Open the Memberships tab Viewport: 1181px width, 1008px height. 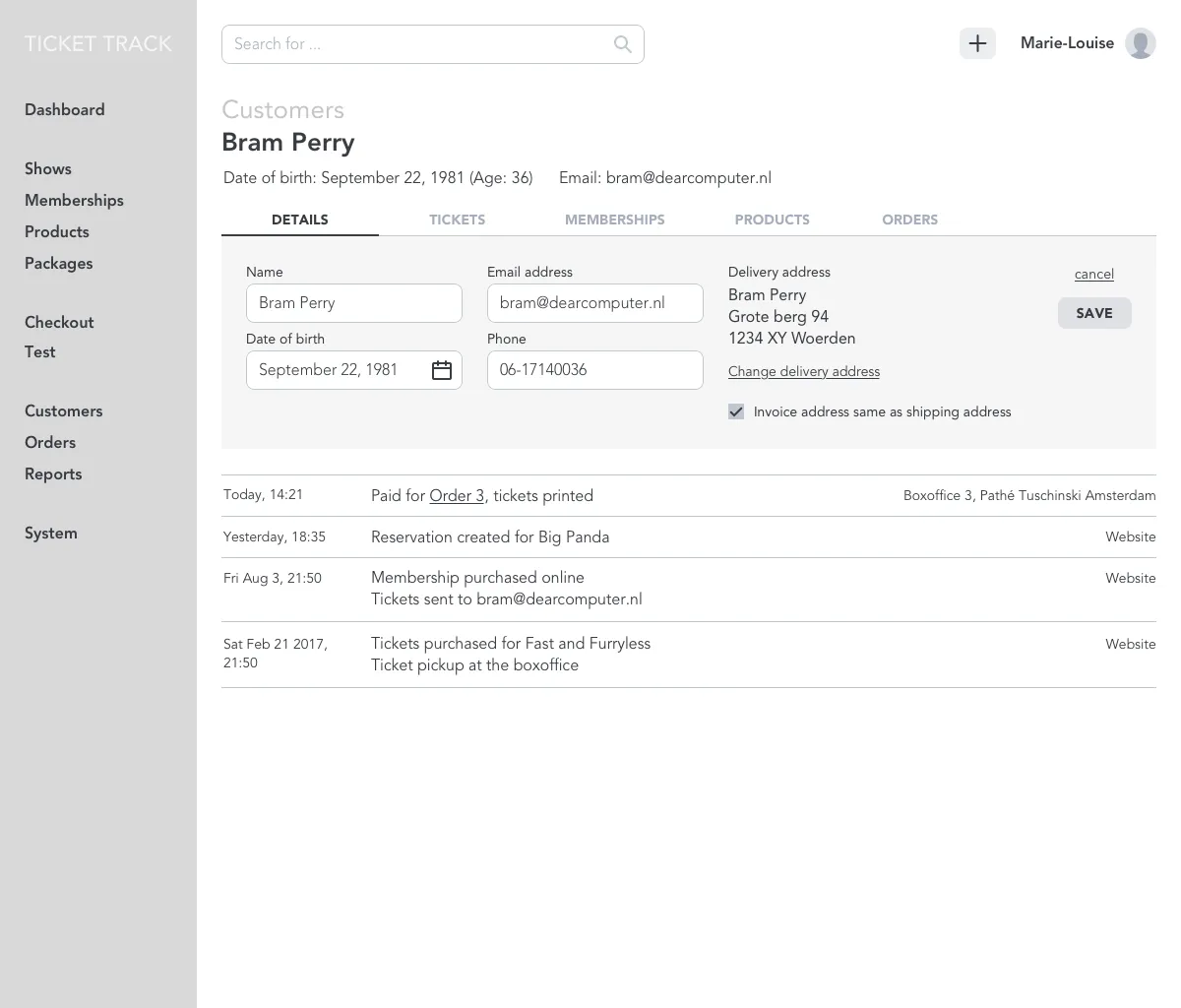[615, 220]
